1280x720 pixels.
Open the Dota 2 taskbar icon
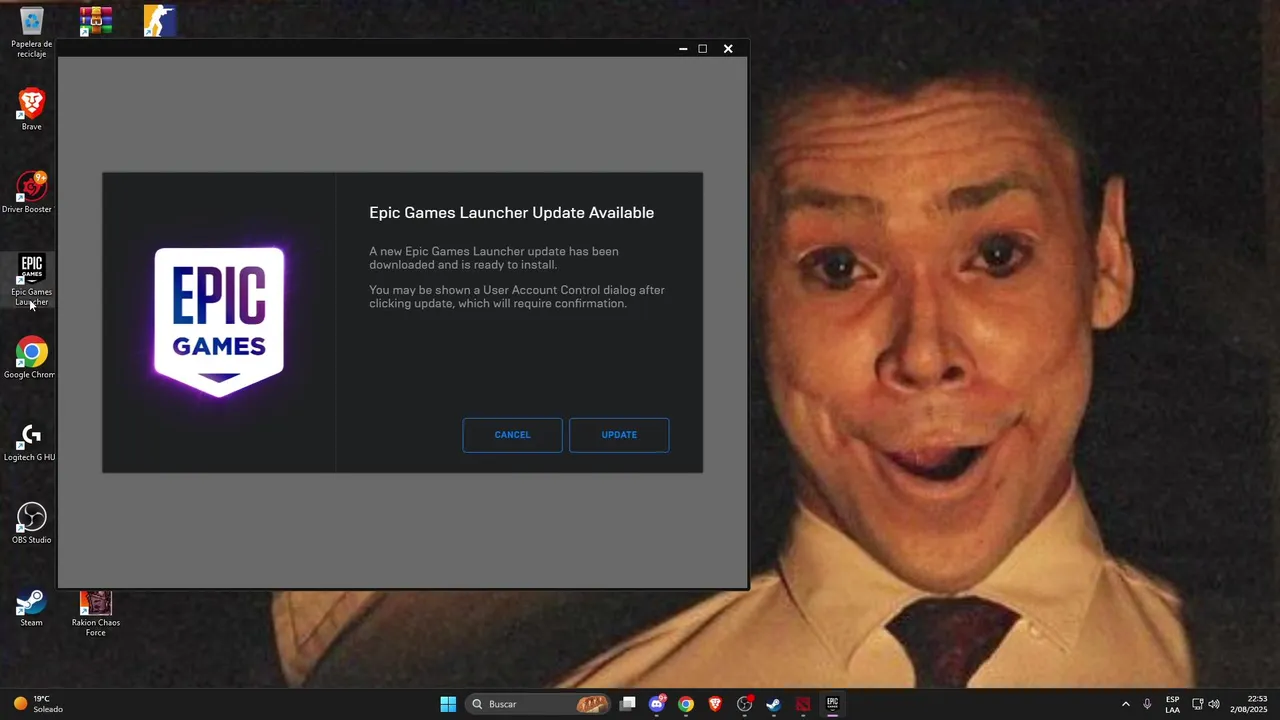click(x=803, y=704)
